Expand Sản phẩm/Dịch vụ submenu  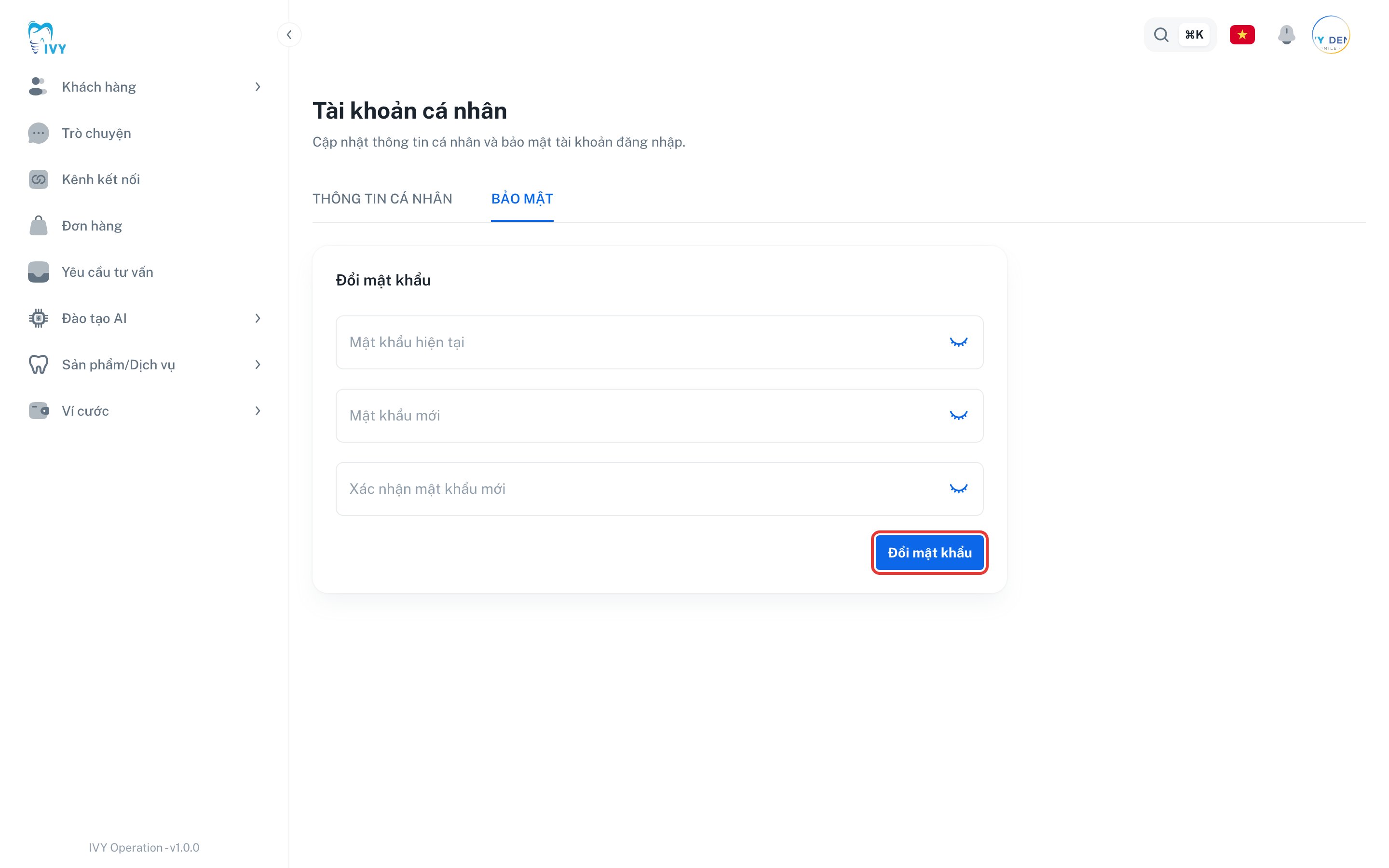point(258,365)
